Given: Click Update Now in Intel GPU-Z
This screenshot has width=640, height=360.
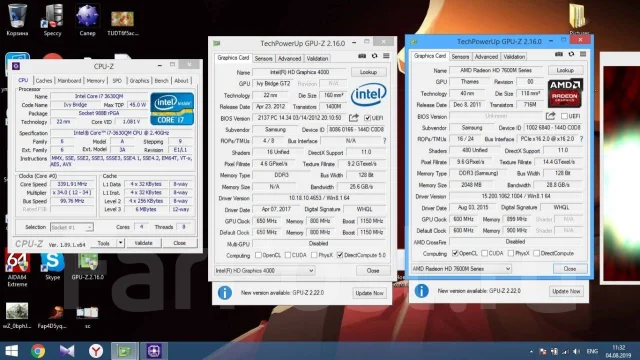Looking at the screenshot, I should [x=369, y=293].
